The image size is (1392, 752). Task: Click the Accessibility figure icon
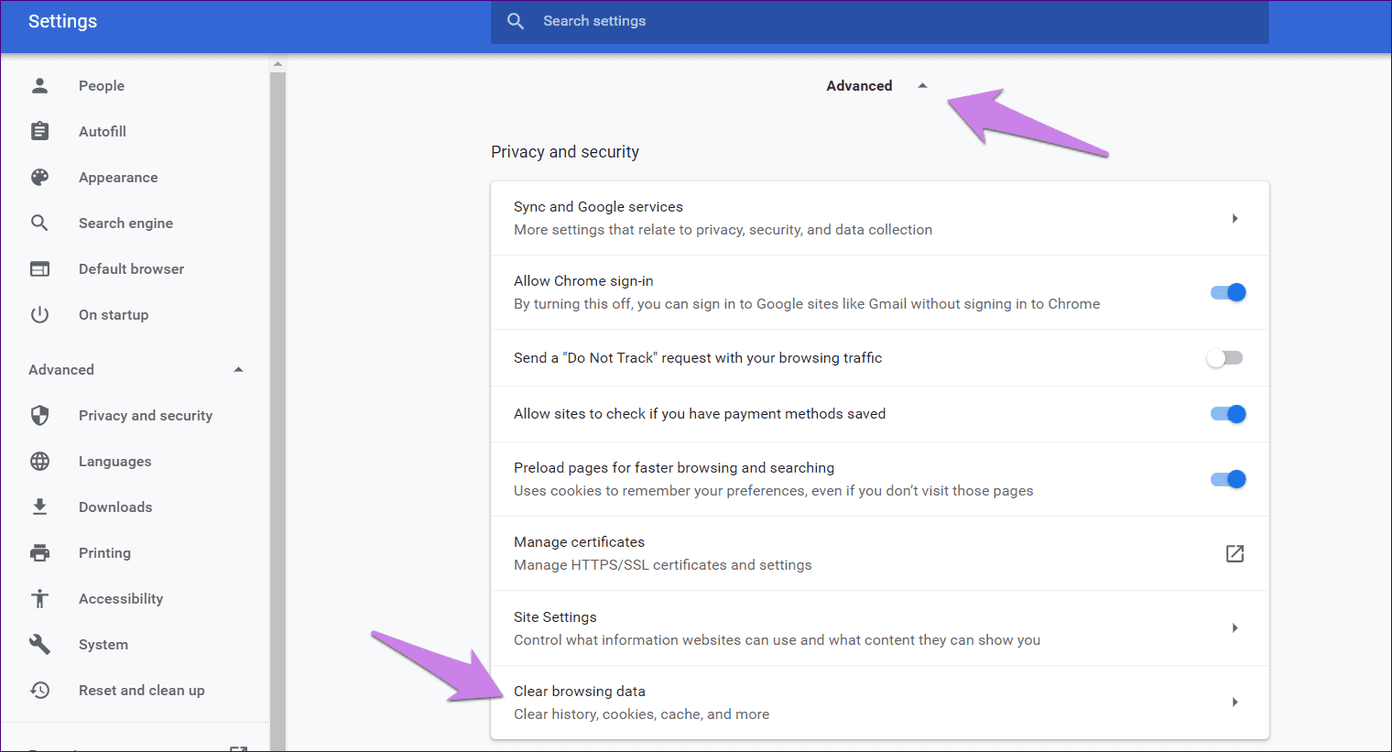(x=40, y=599)
